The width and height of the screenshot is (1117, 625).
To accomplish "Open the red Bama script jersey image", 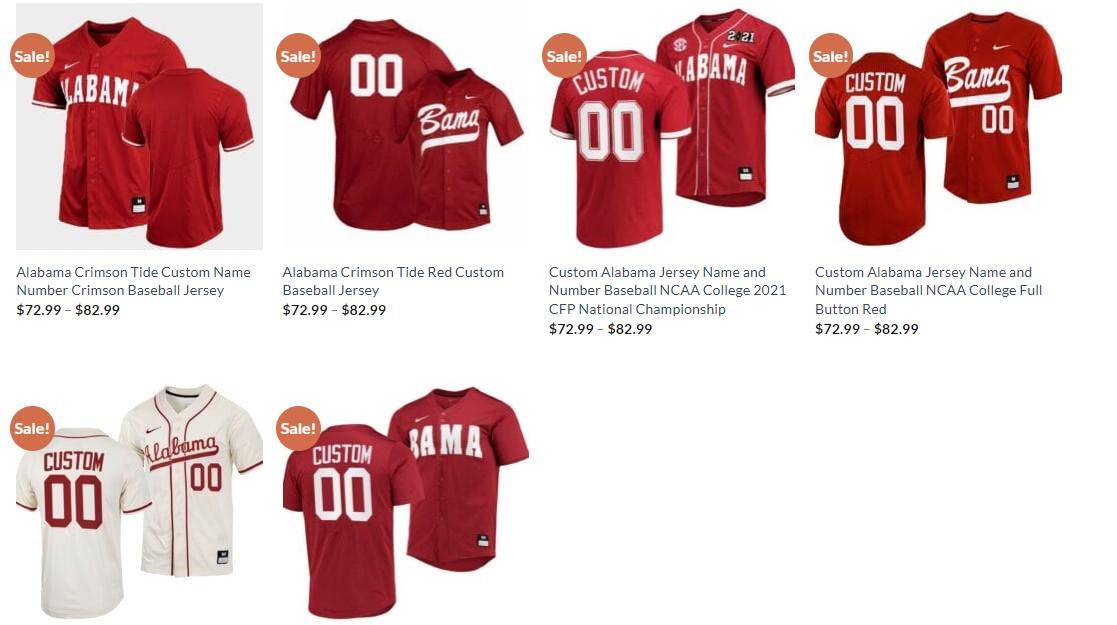I will coord(405,126).
